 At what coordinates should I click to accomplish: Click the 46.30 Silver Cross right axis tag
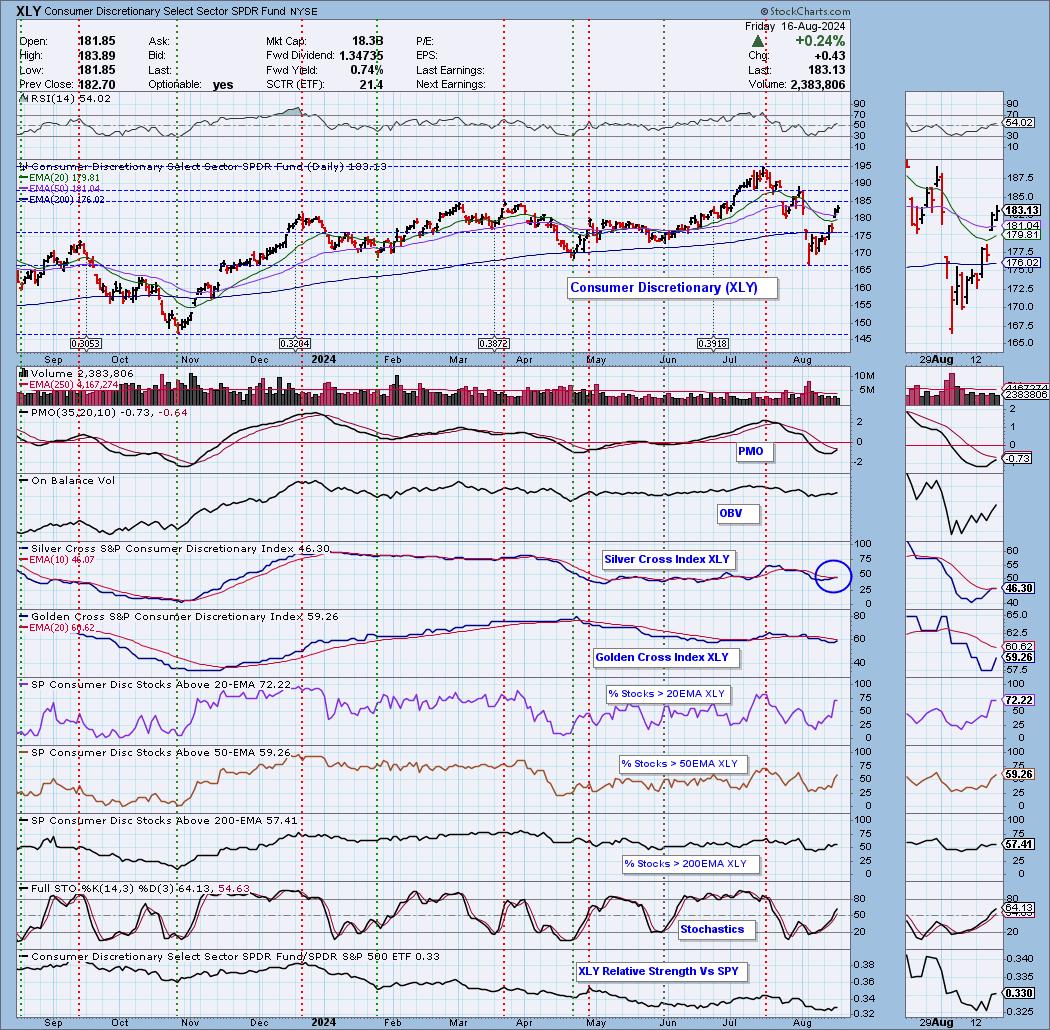point(1019,589)
